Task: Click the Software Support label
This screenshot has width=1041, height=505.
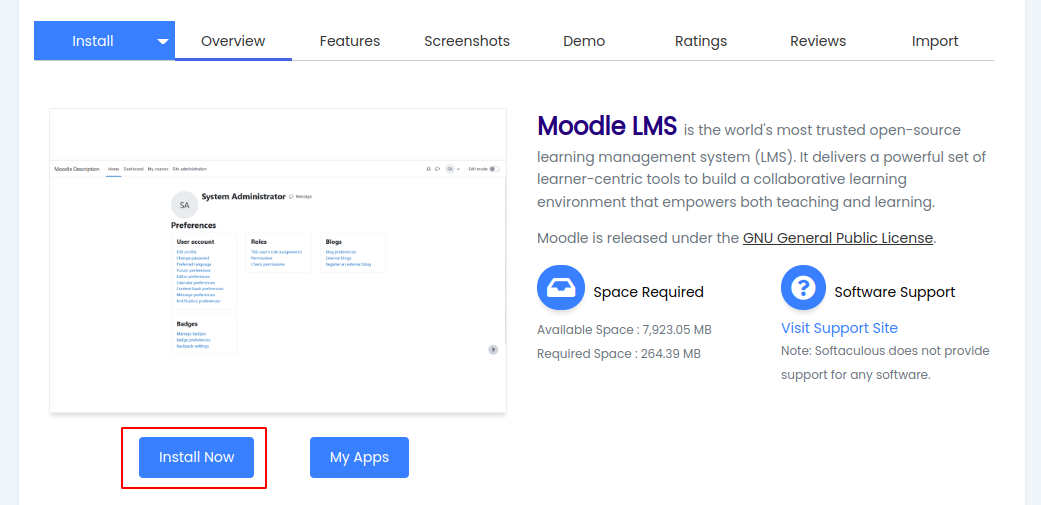Action: click(x=894, y=292)
